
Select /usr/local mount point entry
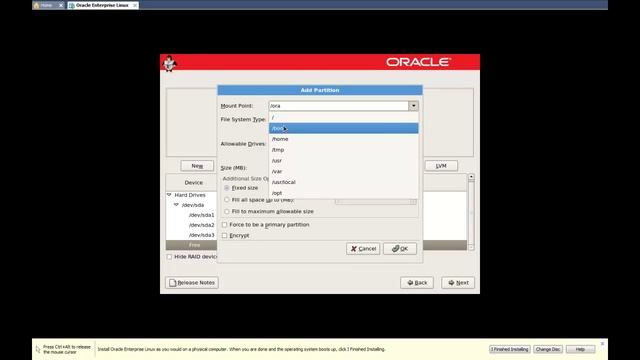pyautogui.click(x=344, y=182)
